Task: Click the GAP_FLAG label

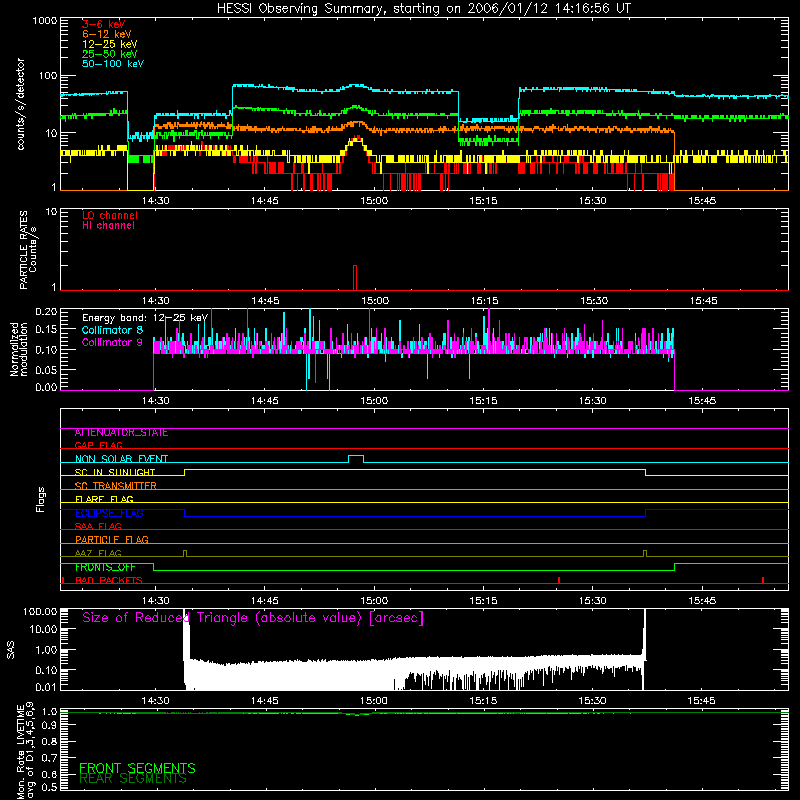Action: click(x=98, y=445)
